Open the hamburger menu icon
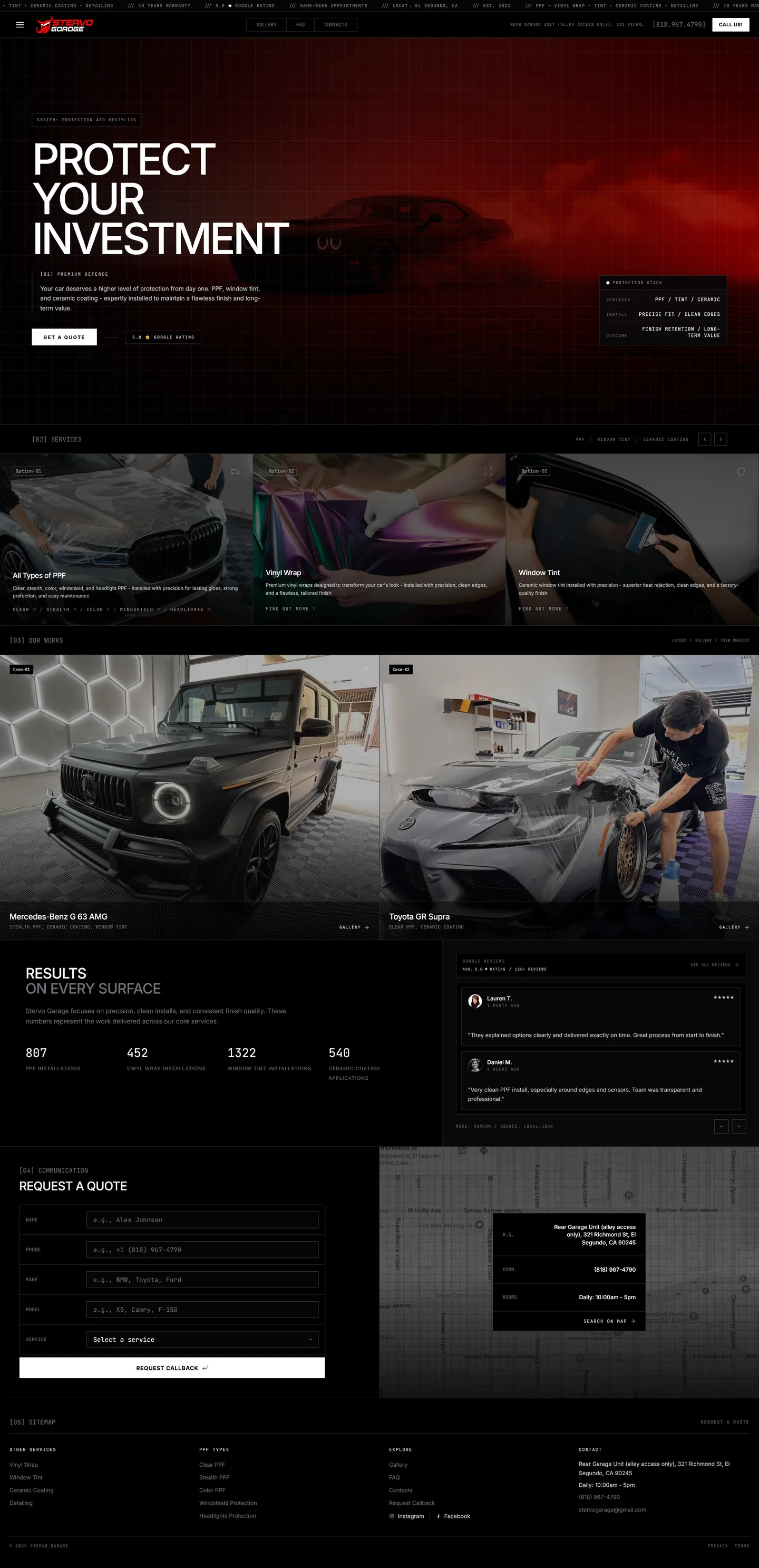This screenshot has width=759, height=1568. [20, 25]
